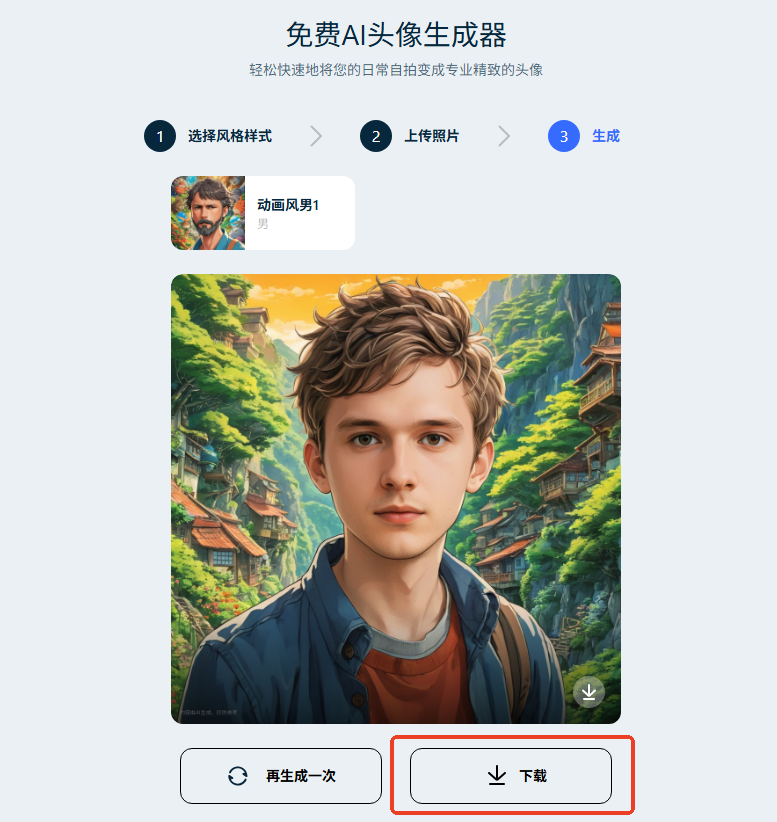This screenshot has width=777, height=822.
Task: Click the subtitle text under the title
Action: click(x=396, y=70)
